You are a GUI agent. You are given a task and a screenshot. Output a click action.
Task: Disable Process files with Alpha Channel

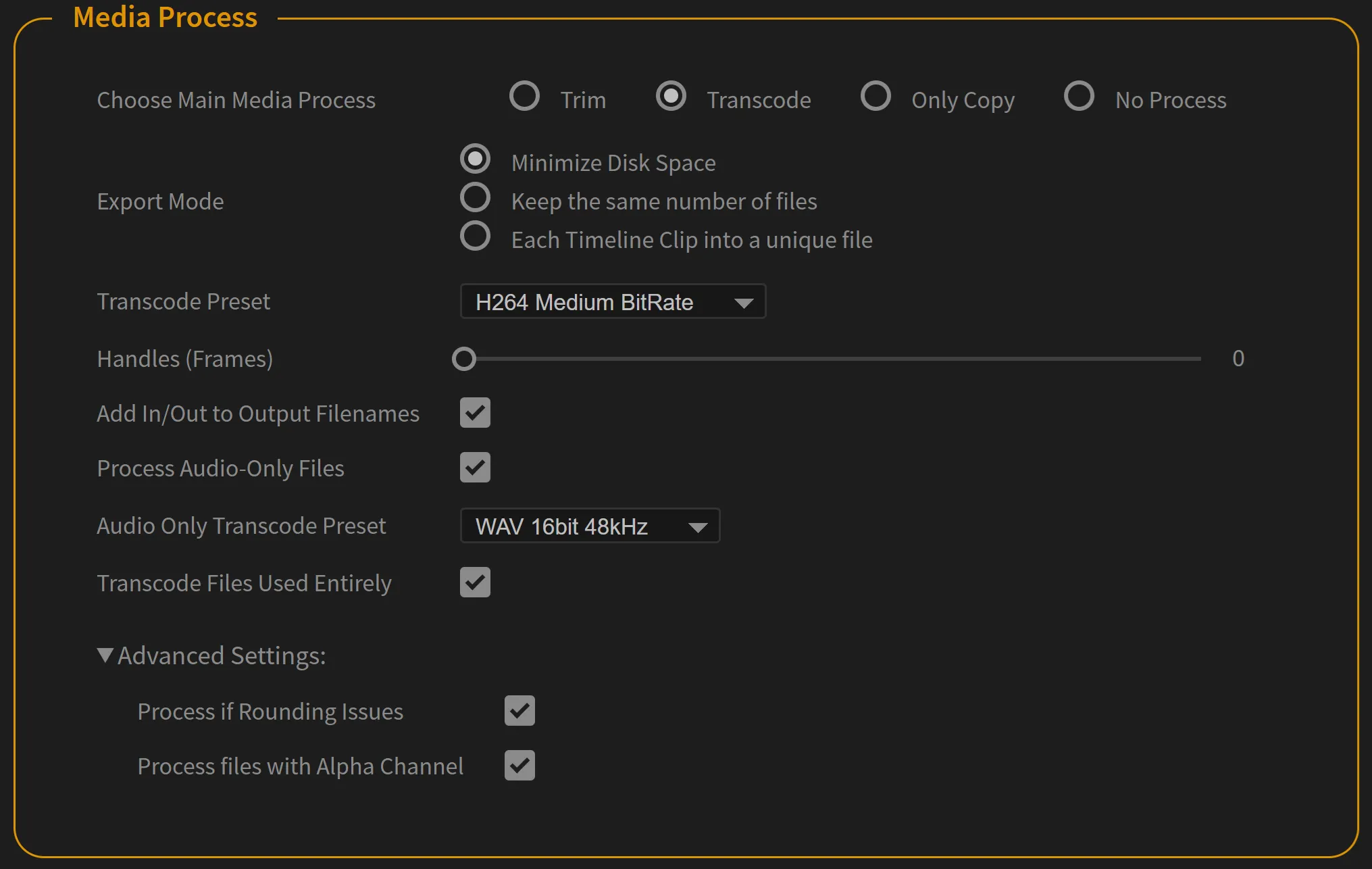tap(519, 766)
